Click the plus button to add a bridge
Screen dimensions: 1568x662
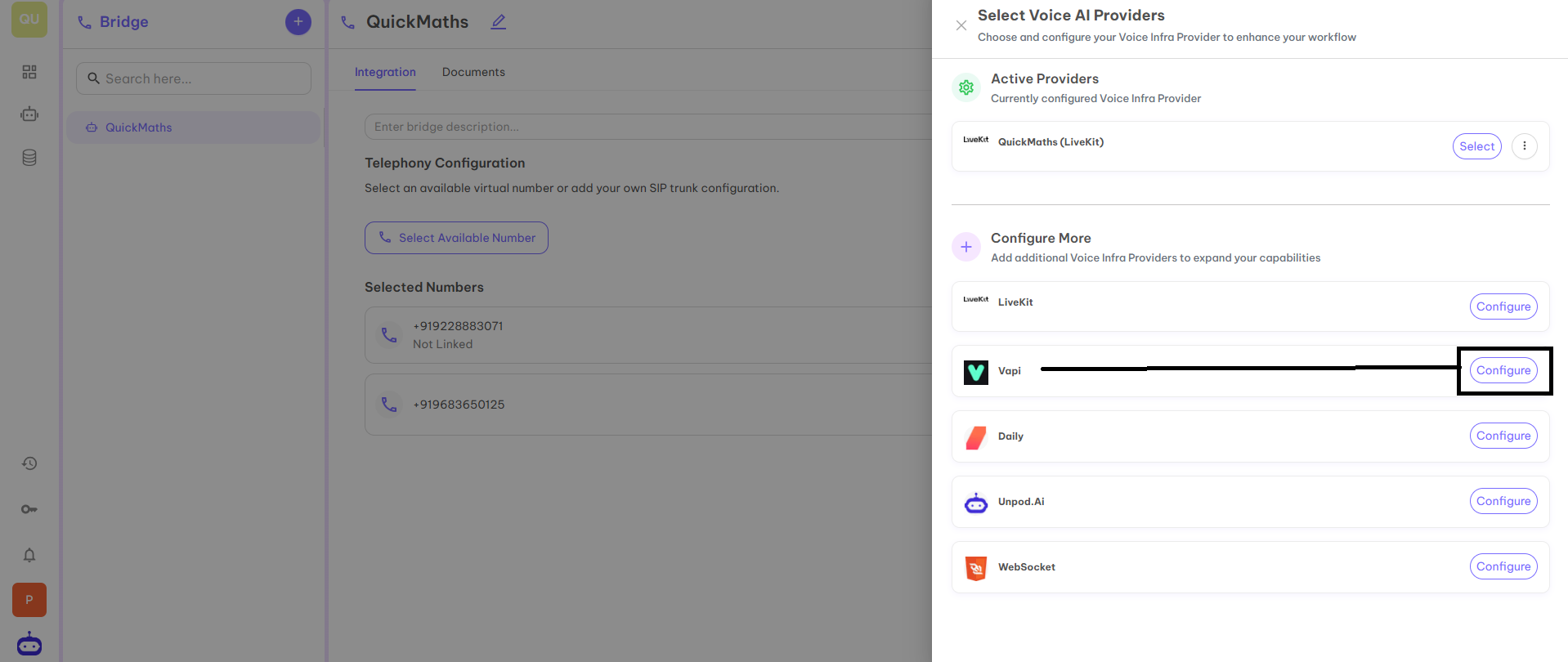298,21
